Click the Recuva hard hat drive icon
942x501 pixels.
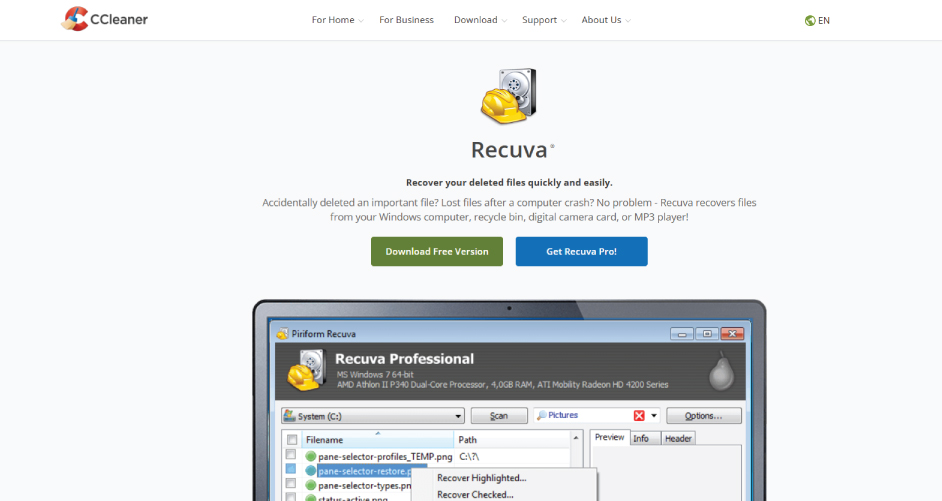point(509,97)
